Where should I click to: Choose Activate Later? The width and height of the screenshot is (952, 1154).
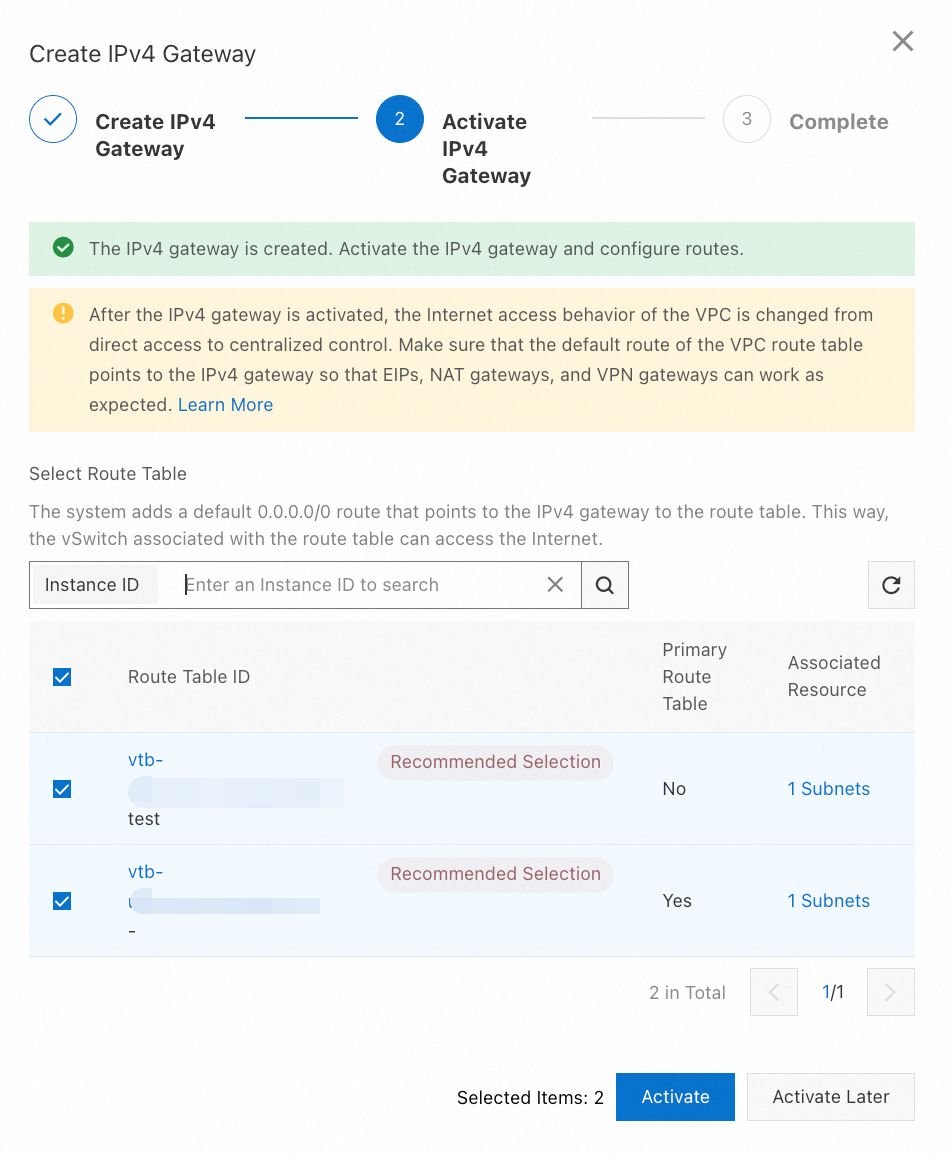830,1097
